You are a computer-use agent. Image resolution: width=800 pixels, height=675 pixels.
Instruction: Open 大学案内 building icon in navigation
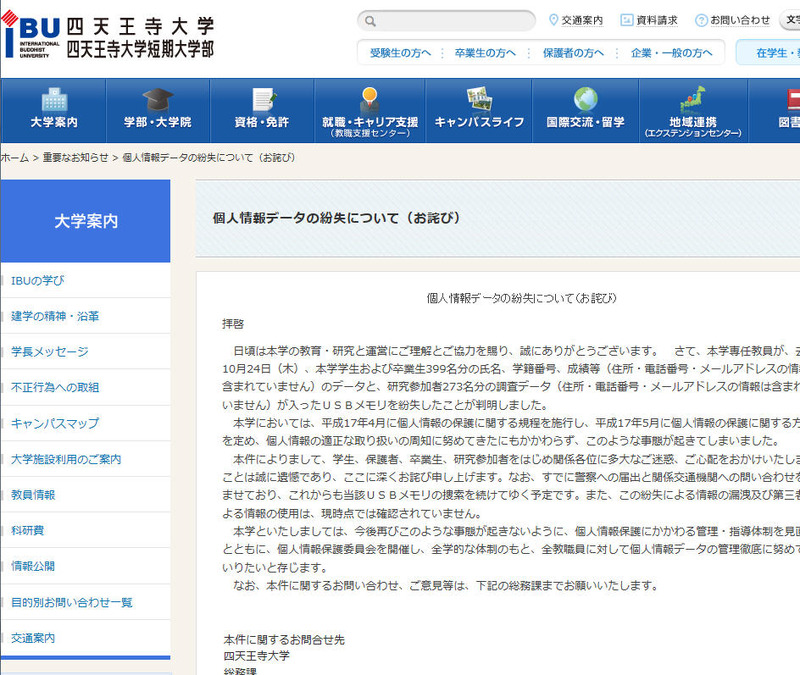click(x=54, y=100)
